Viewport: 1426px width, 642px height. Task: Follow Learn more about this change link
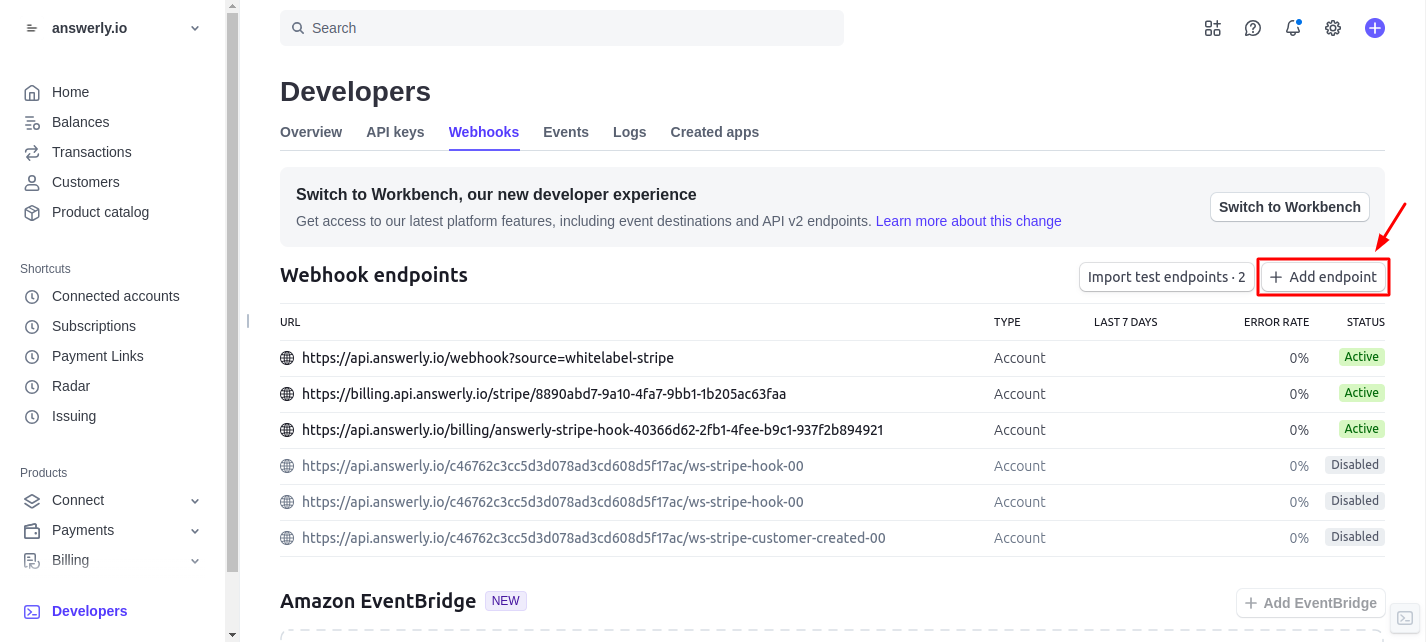969,221
